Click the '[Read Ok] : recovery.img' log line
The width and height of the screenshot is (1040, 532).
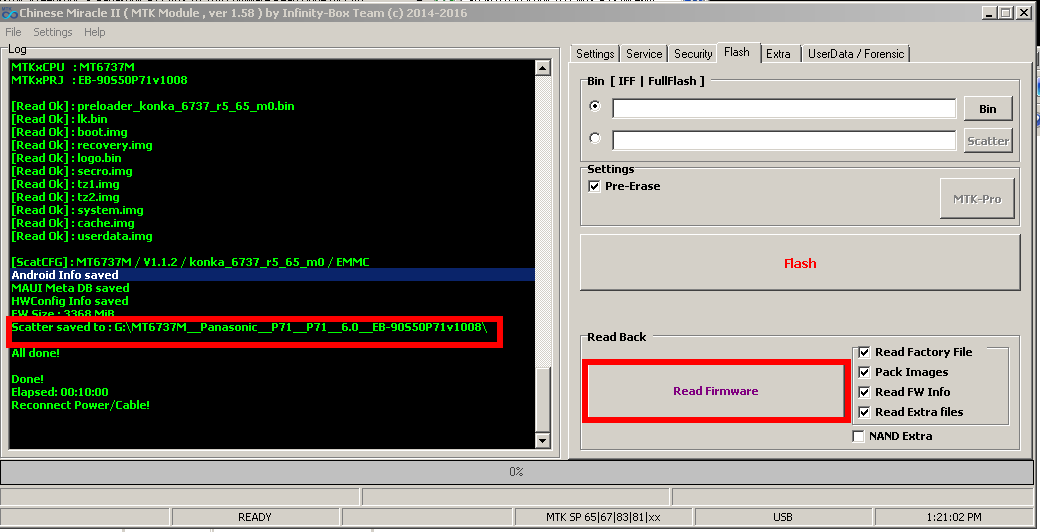[82, 145]
